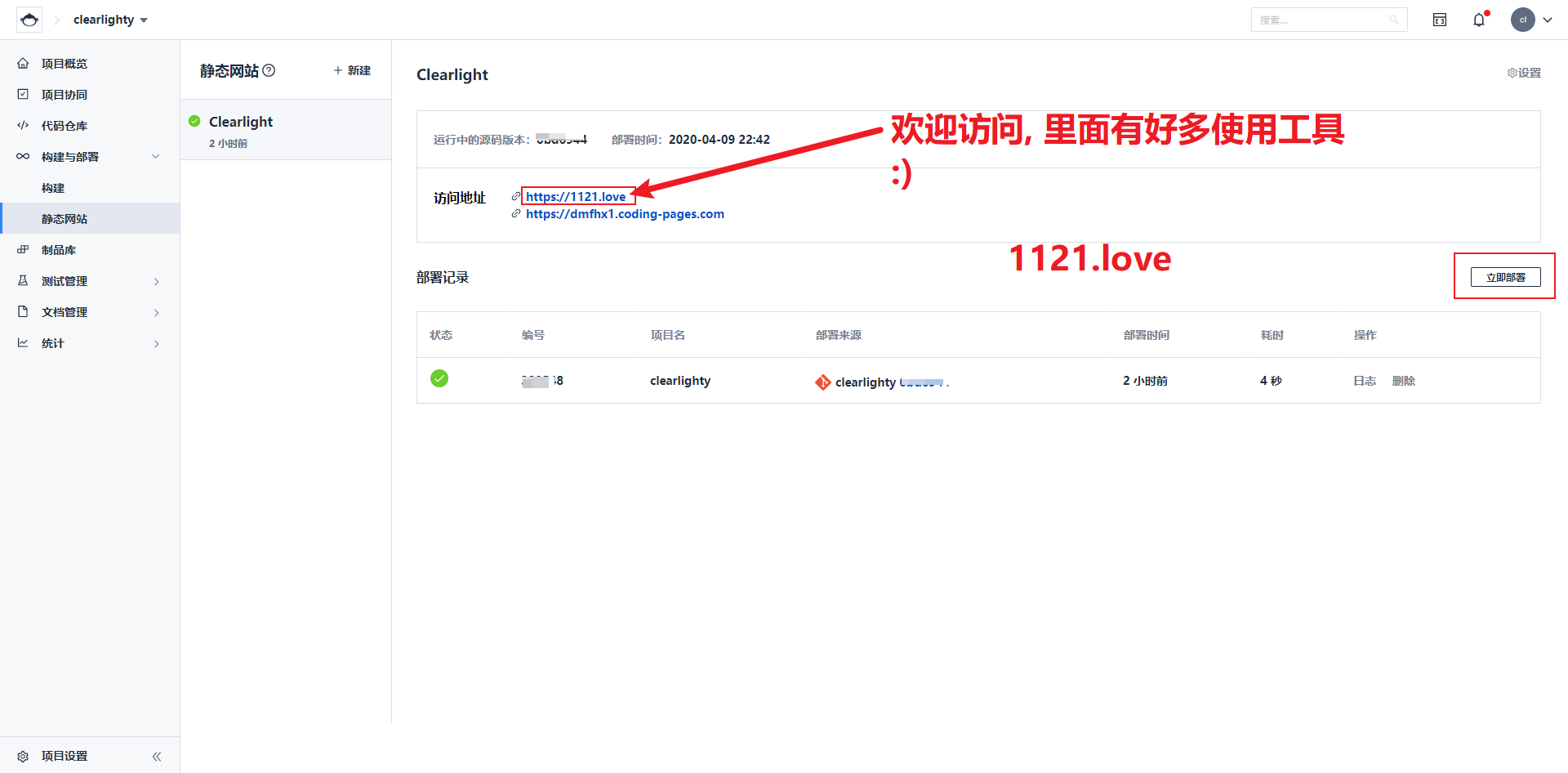Focus the 搜索 search field
The height and width of the screenshot is (773, 1568).
pos(1329,20)
